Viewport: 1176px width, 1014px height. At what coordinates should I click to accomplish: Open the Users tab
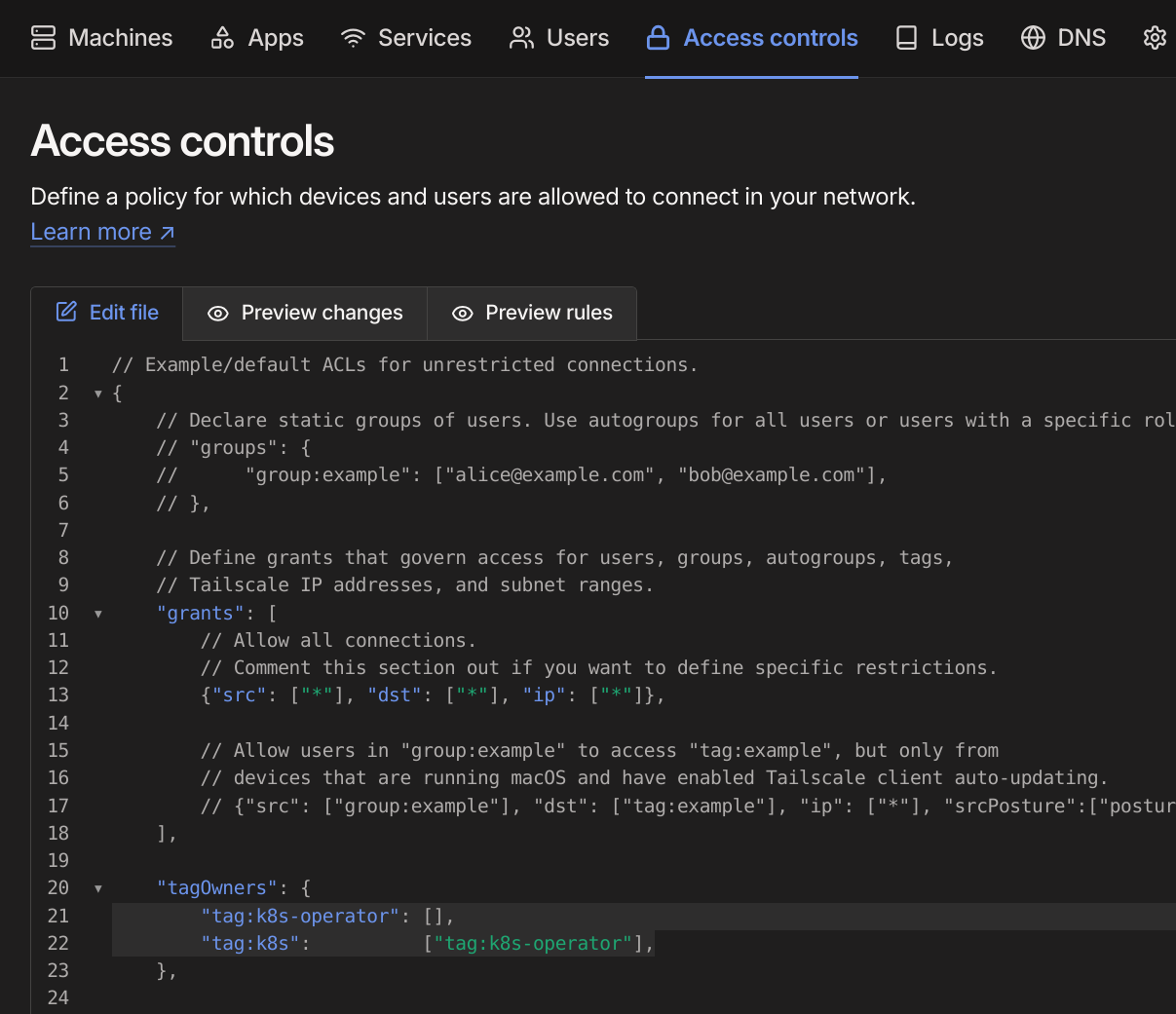click(559, 38)
